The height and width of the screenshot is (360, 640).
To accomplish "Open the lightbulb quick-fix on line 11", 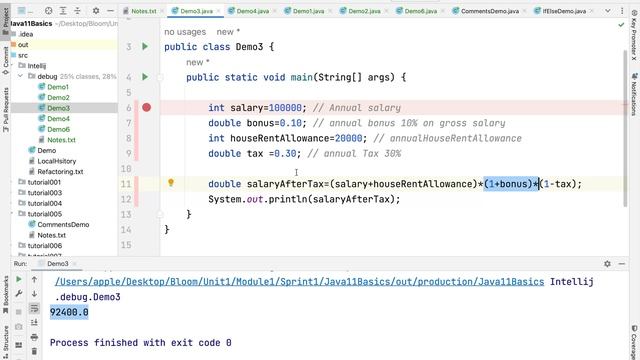I will [171, 183].
